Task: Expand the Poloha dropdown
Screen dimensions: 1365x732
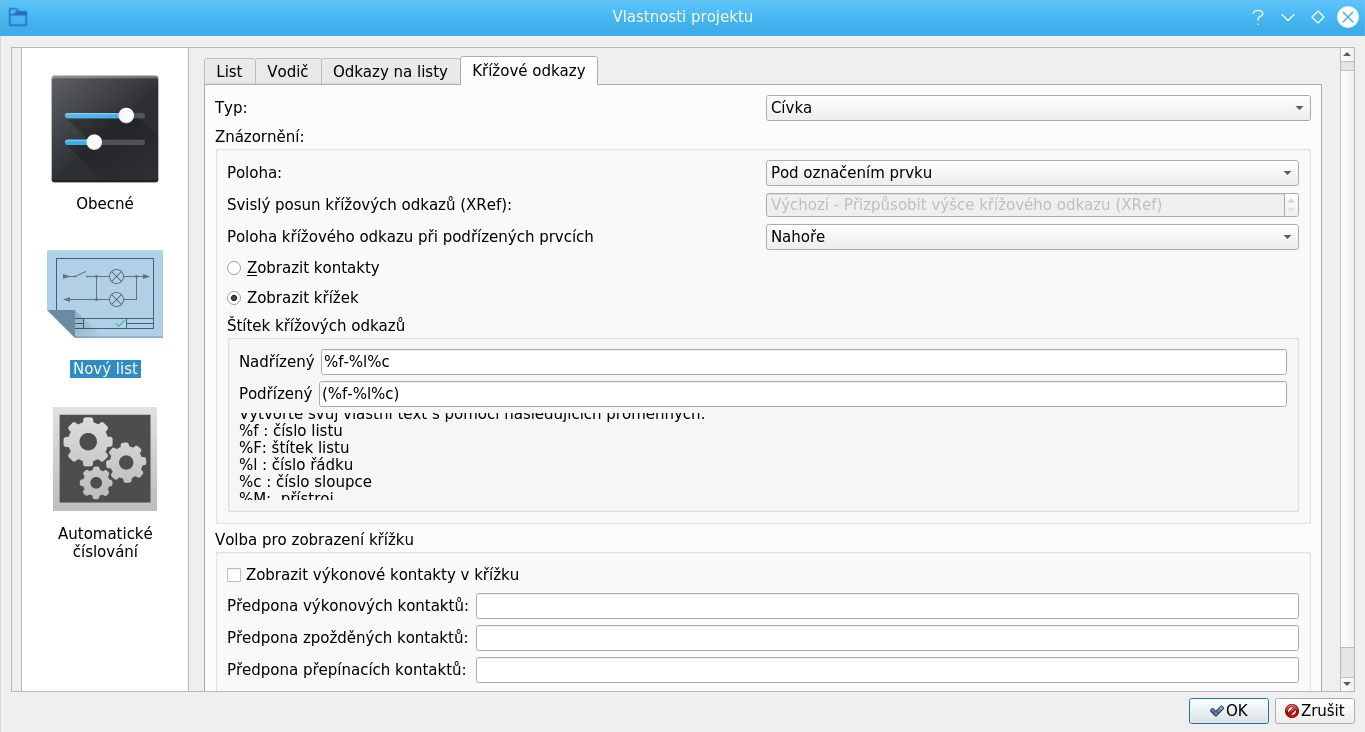Action: [x=1031, y=173]
